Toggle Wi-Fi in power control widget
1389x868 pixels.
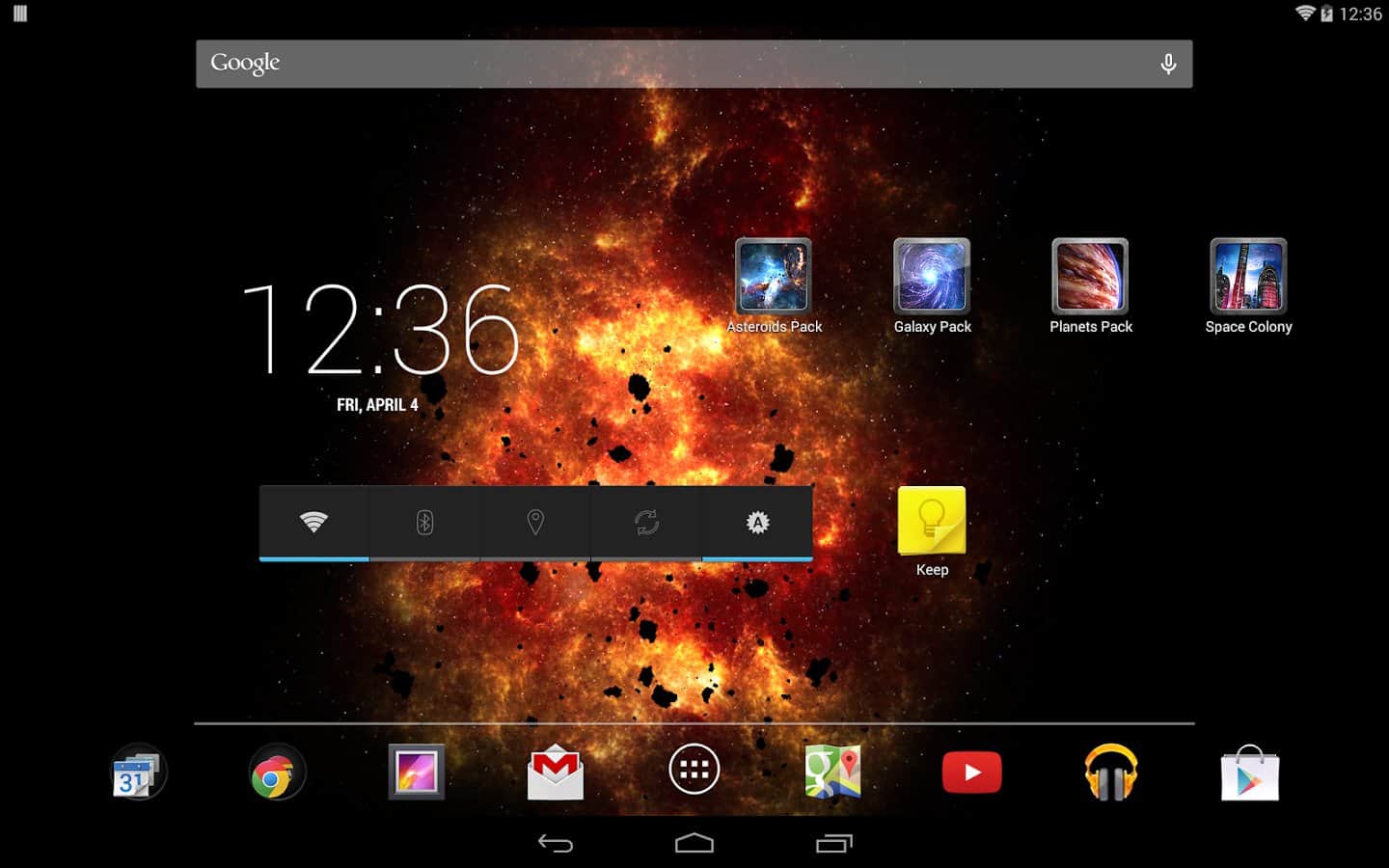[313, 522]
